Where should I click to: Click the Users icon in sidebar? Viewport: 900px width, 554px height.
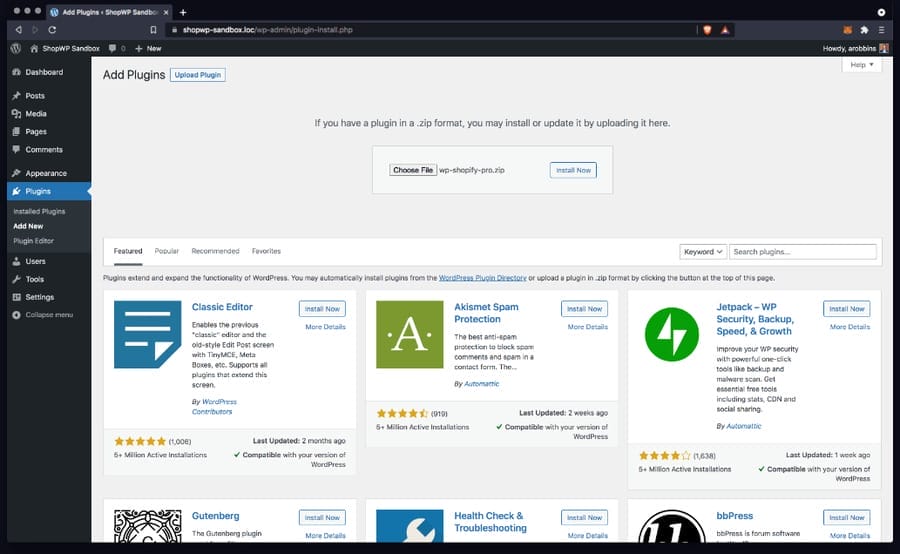pyautogui.click(x=16, y=261)
